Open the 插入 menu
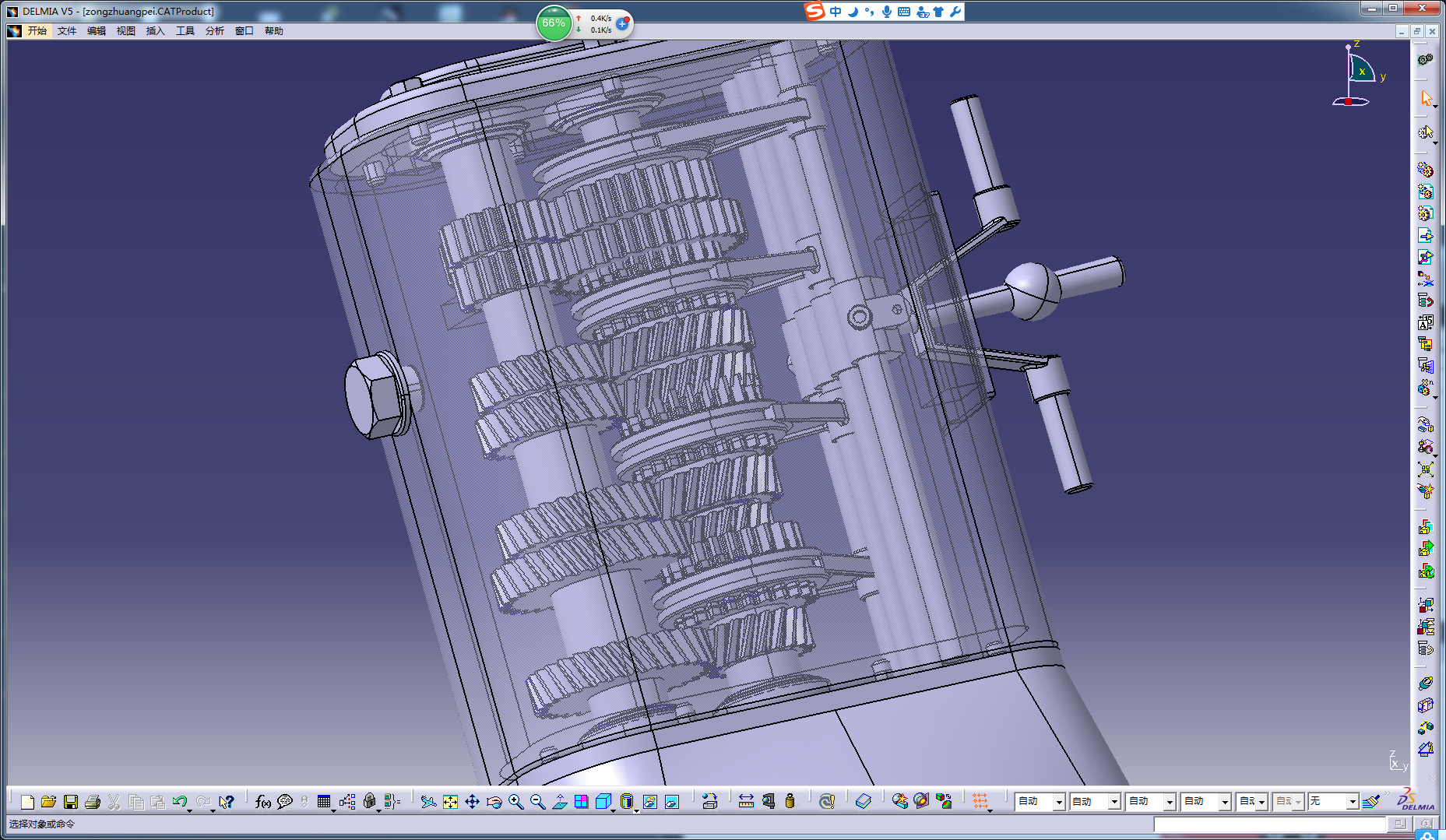This screenshot has width=1446, height=840. pyautogui.click(x=156, y=31)
